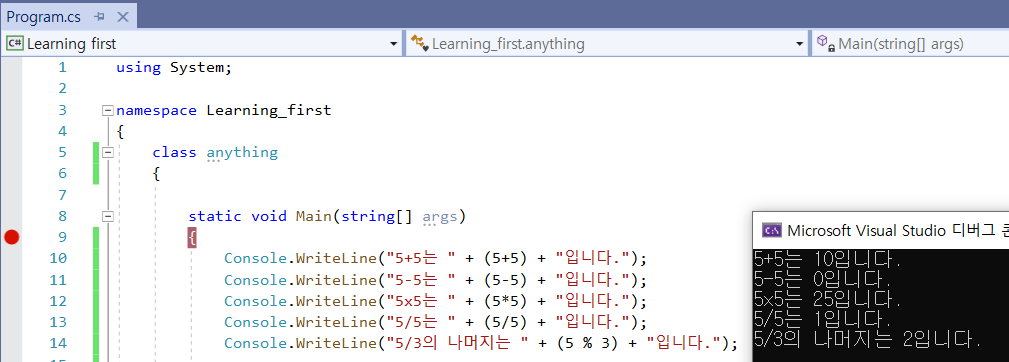The width and height of the screenshot is (1009, 362).
Task: Click console output '5x5는 25입니다.'
Action: tap(827, 300)
